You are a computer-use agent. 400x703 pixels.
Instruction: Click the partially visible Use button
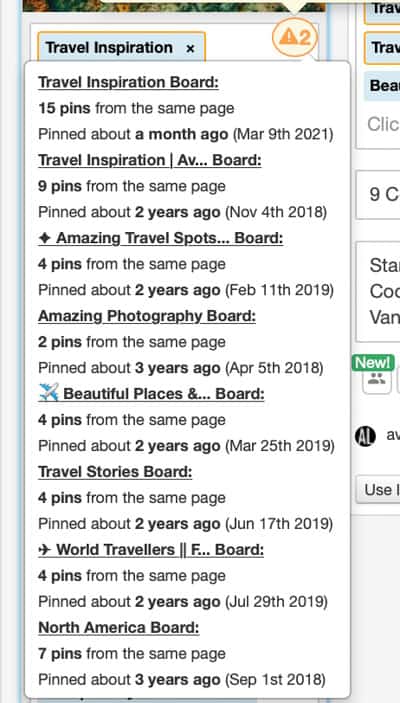pyautogui.click(x=378, y=490)
